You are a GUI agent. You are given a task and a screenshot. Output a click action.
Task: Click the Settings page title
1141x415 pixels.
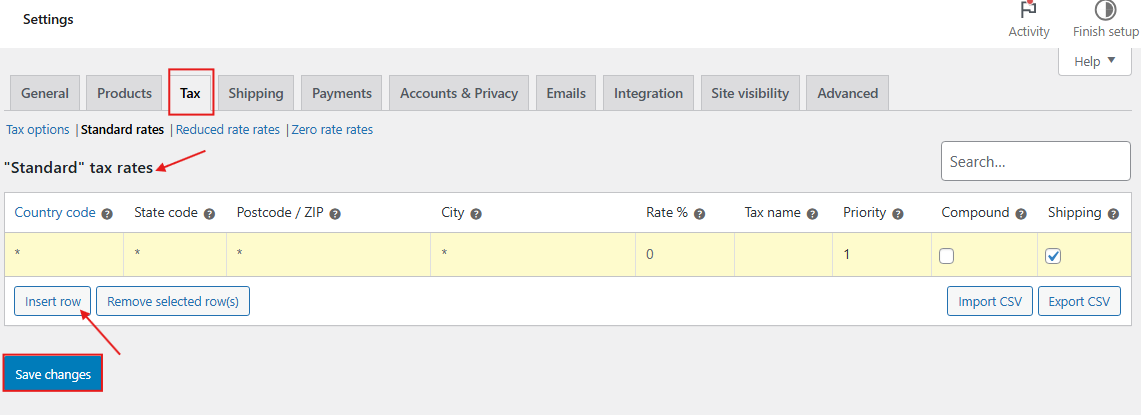[48, 20]
